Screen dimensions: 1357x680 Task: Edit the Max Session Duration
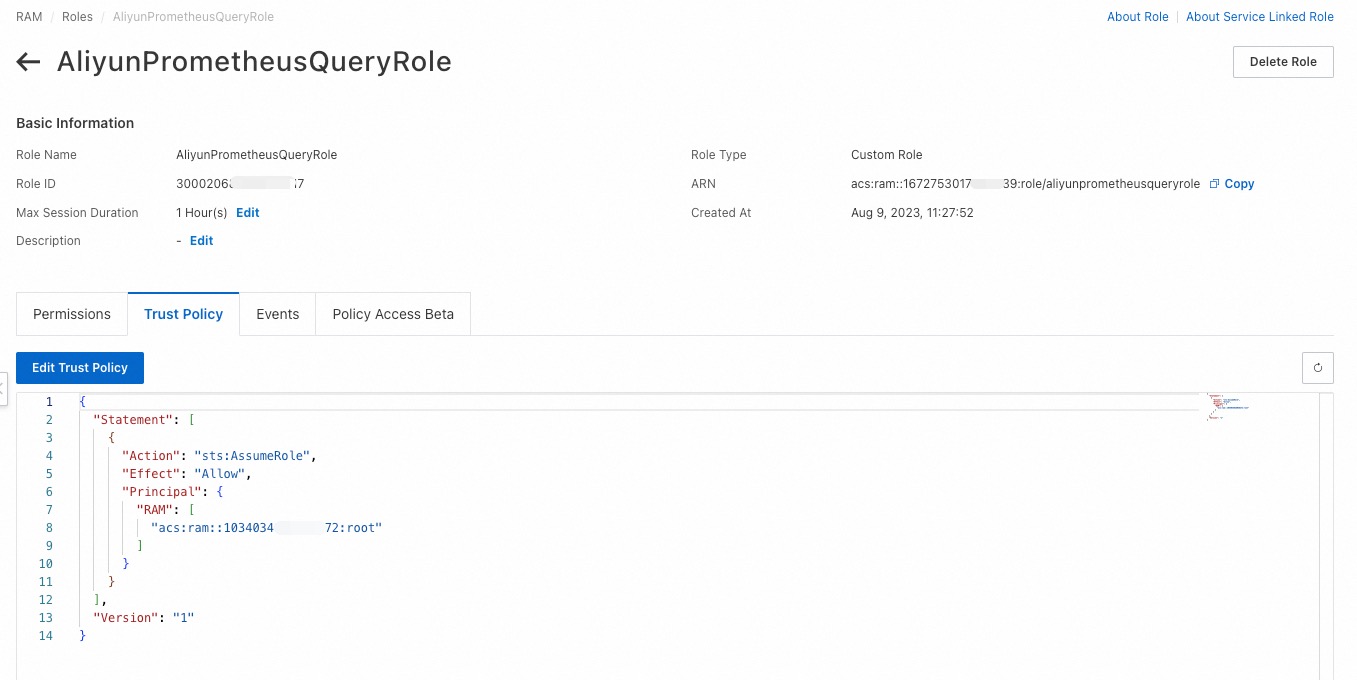tap(248, 213)
